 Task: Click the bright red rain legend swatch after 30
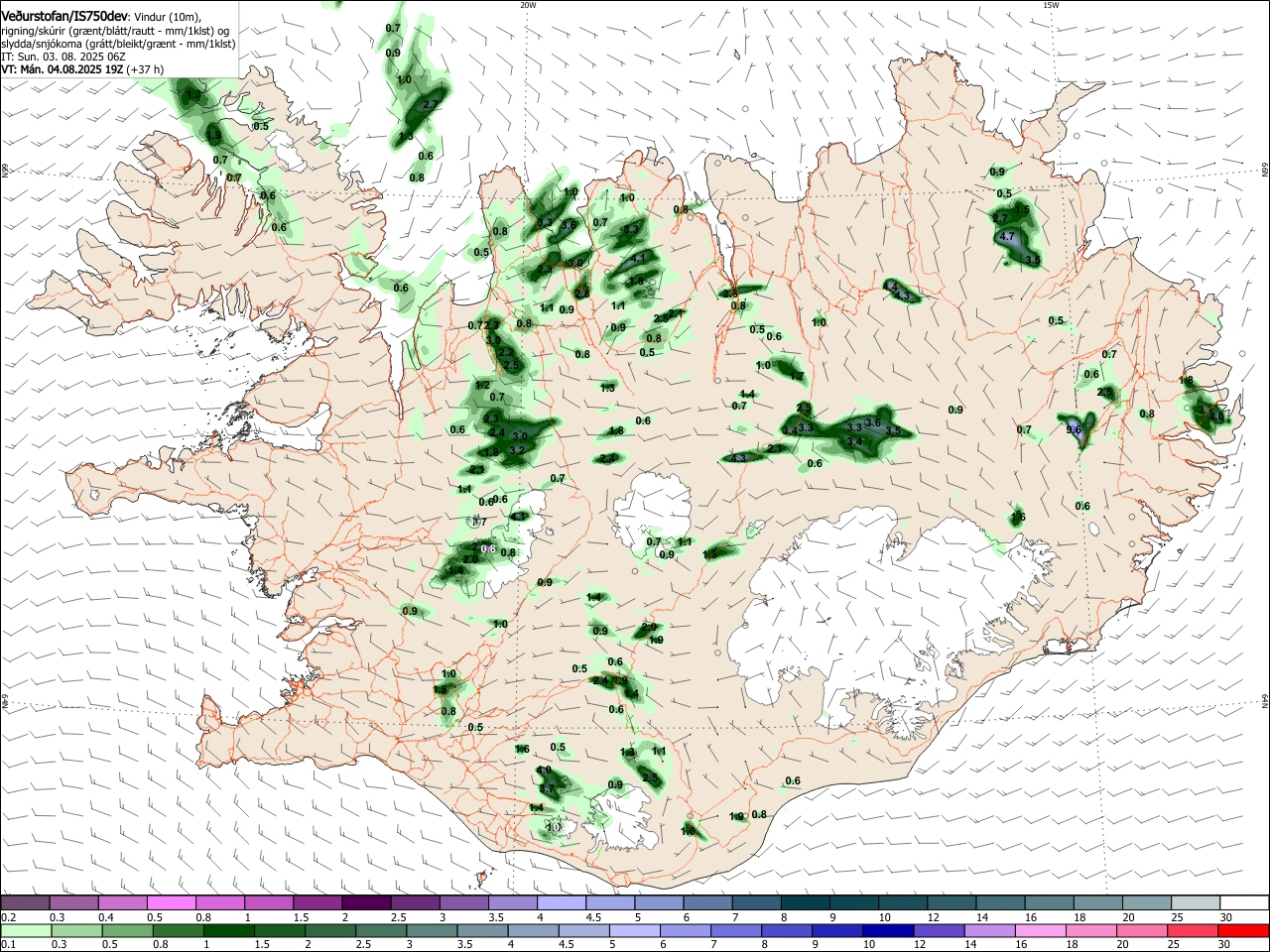pyautogui.click(x=1243, y=930)
